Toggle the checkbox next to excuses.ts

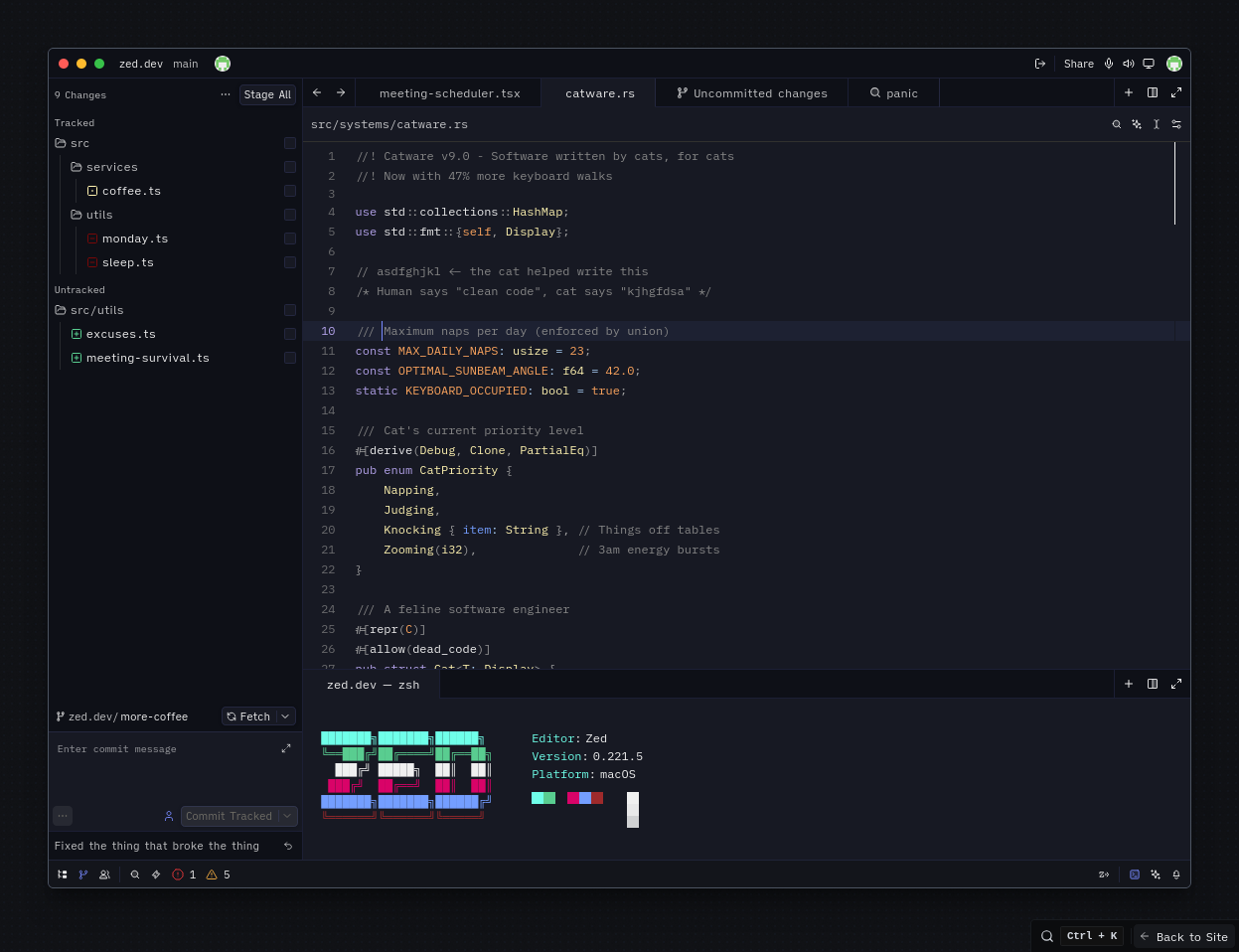click(289, 334)
